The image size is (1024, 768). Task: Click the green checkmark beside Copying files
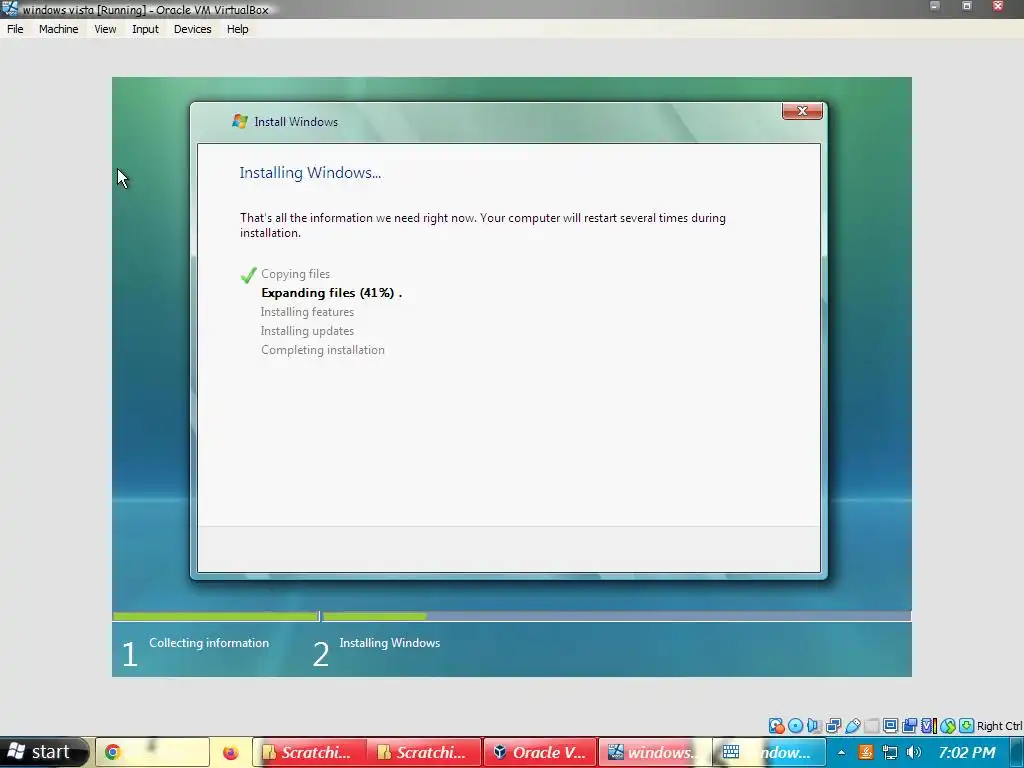(x=248, y=275)
